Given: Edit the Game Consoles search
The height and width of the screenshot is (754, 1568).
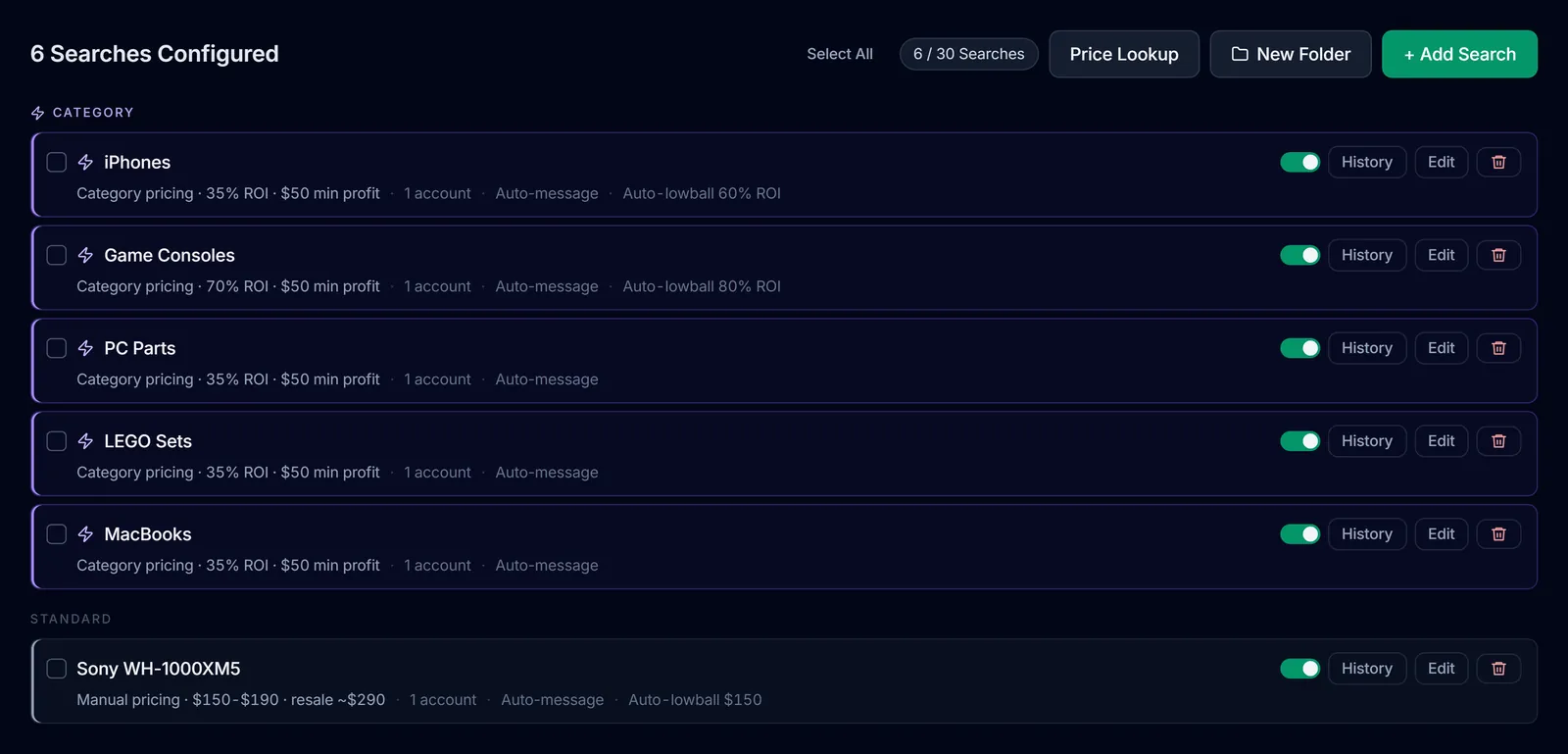Looking at the screenshot, I should coord(1442,255).
